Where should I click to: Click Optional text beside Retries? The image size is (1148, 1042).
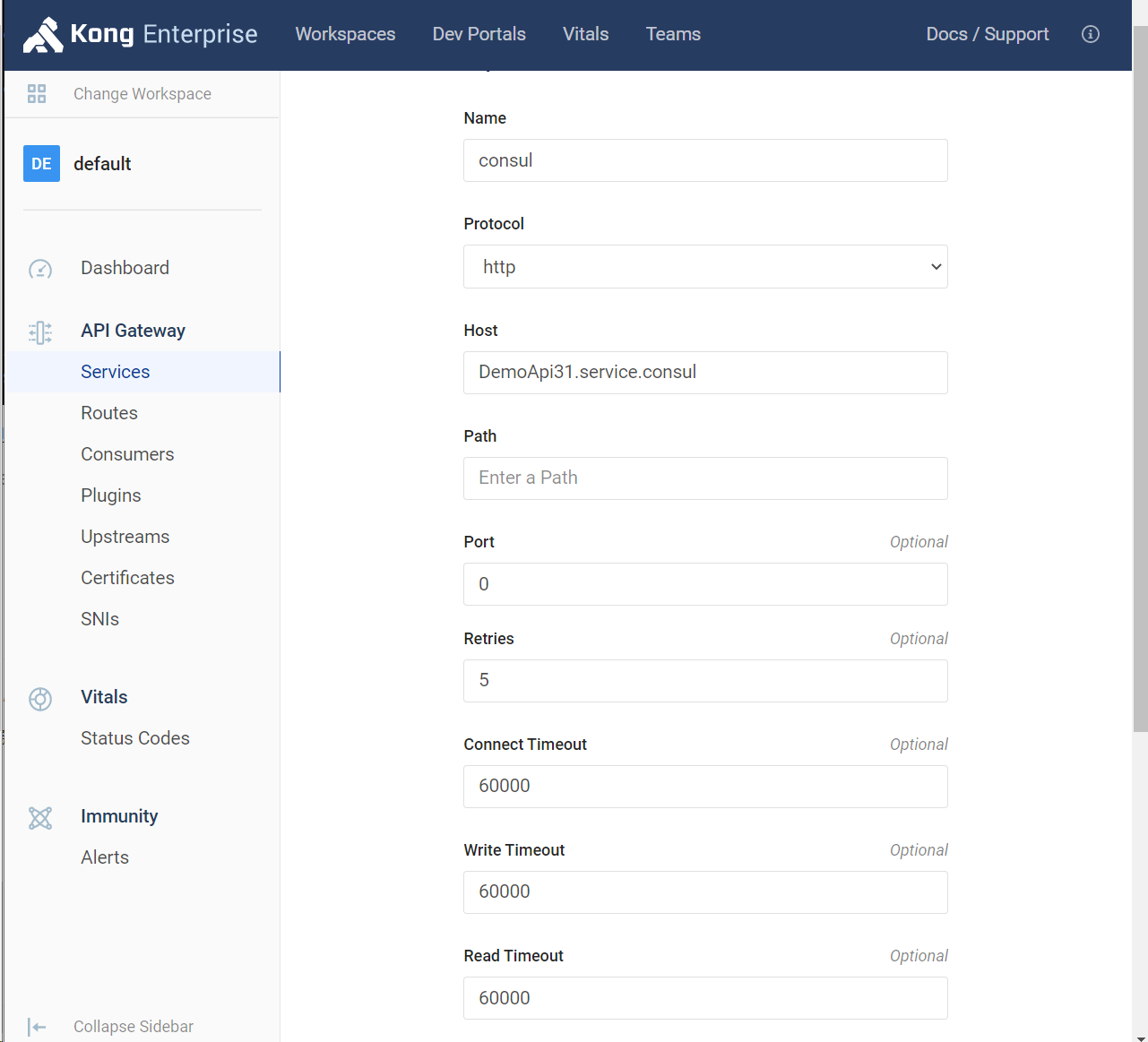[x=919, y=639]
